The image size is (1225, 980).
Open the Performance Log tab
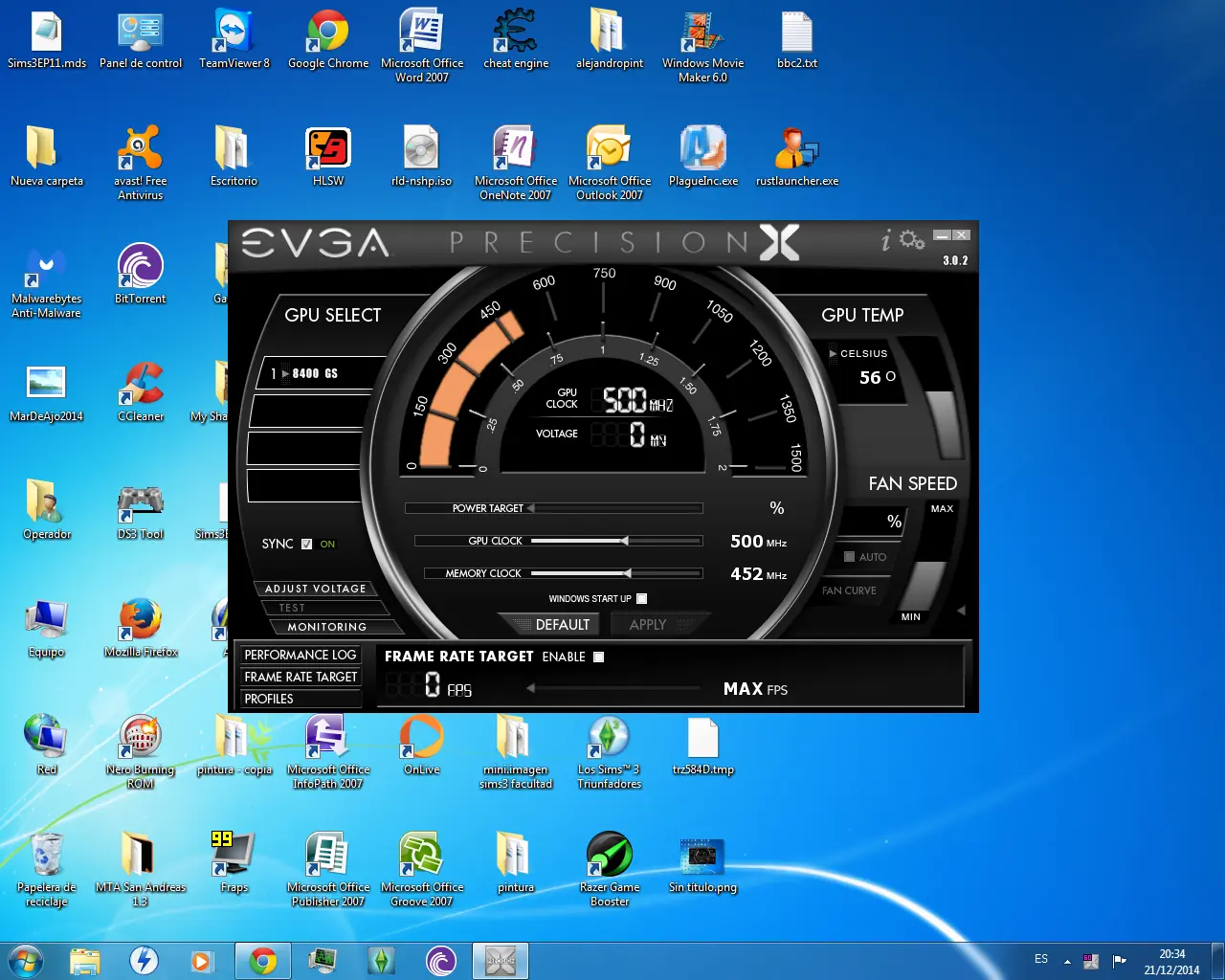pos(300,655)
